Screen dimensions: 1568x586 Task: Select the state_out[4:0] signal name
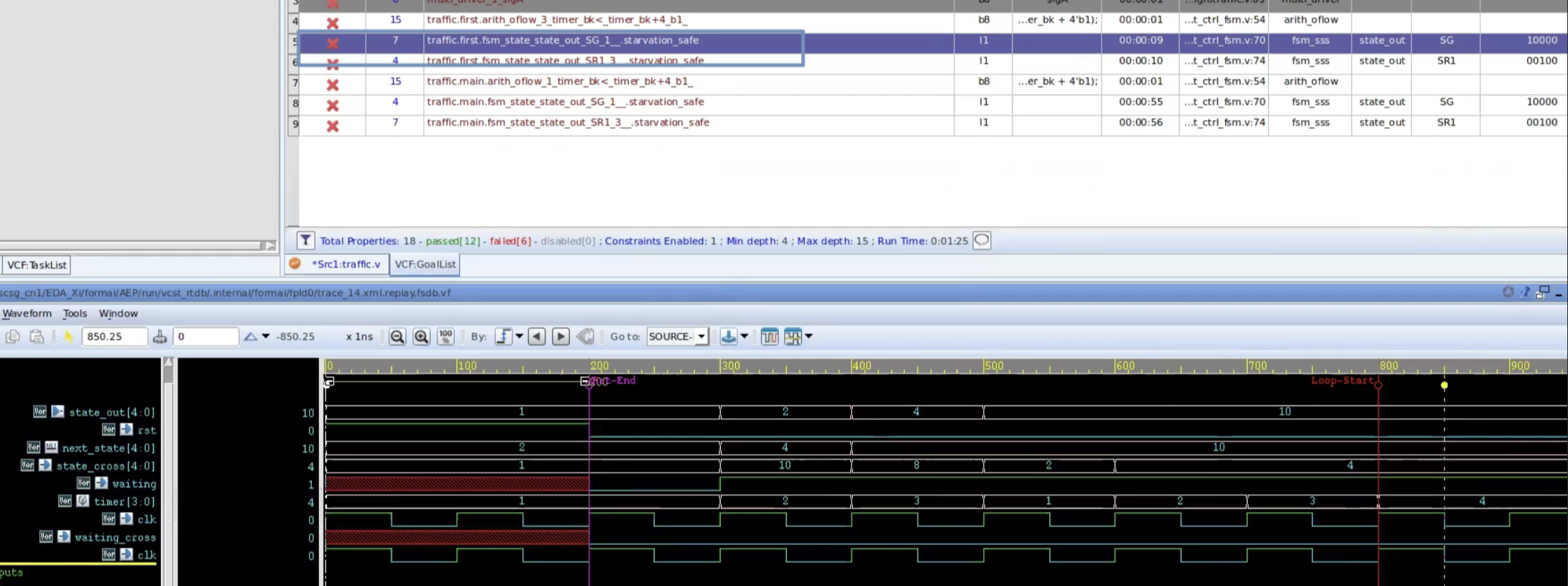pos(112,412)
